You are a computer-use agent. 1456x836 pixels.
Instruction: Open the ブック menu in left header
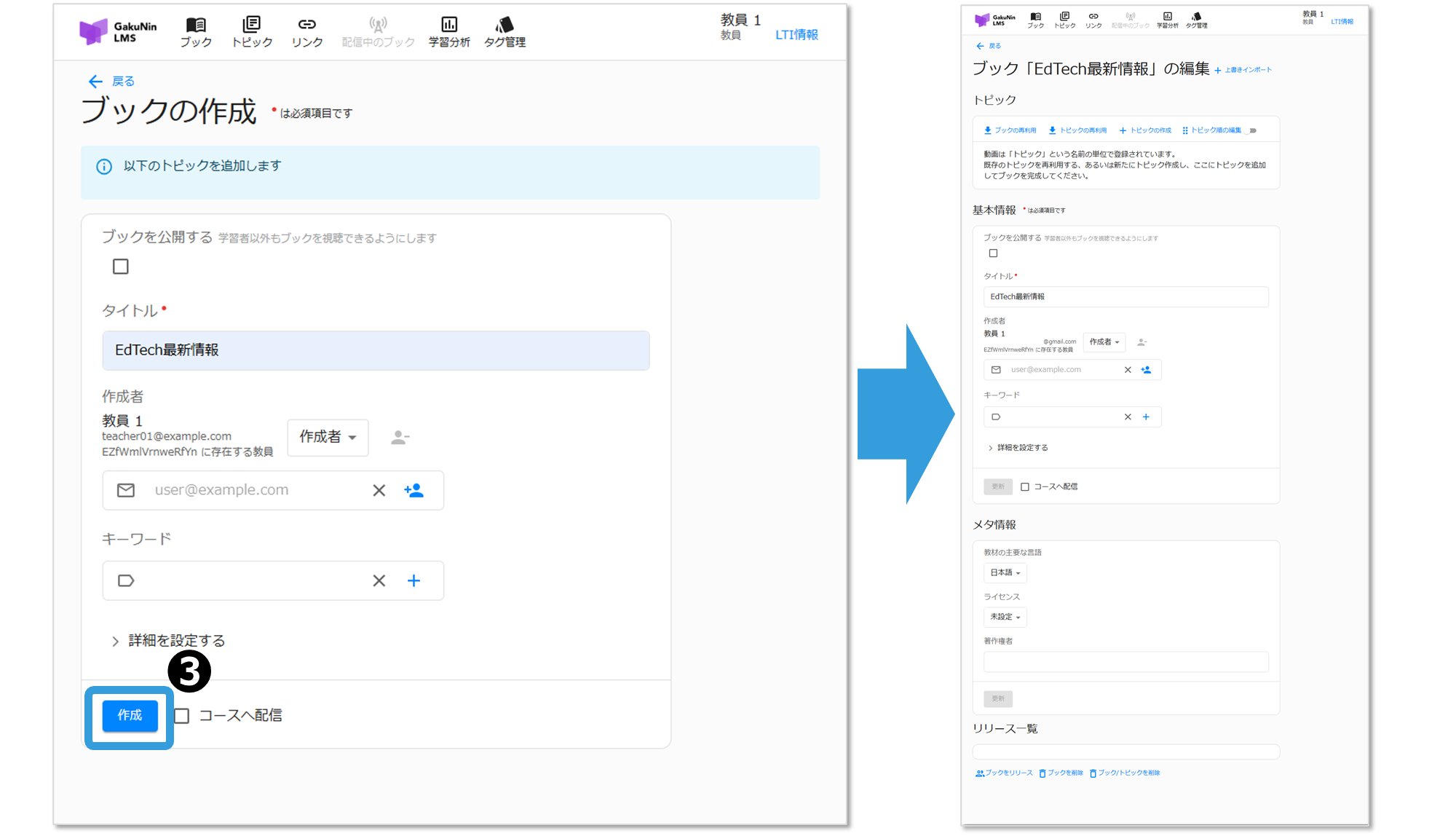pos(196,33)
